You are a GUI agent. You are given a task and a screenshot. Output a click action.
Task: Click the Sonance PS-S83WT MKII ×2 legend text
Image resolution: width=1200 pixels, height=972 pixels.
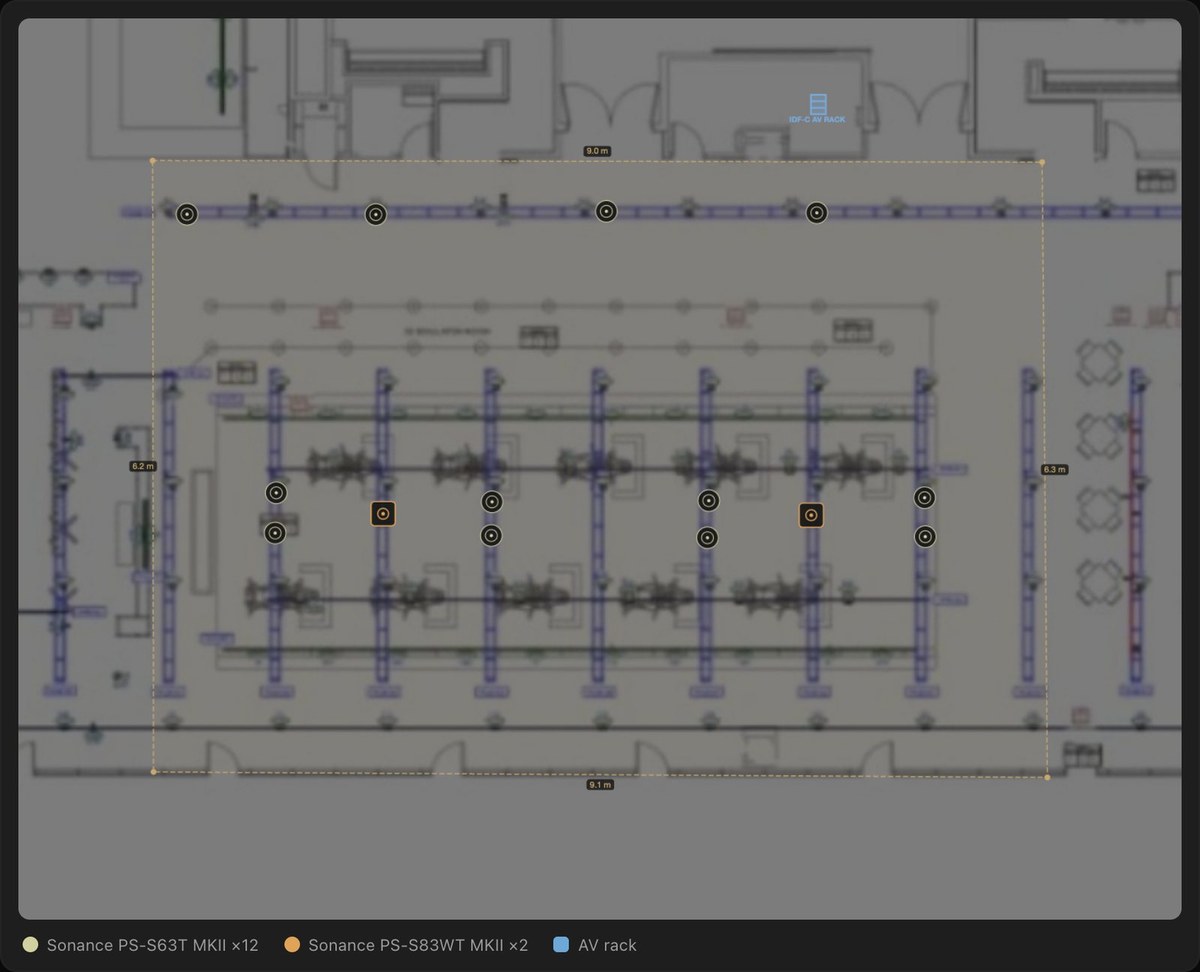point(418,945)
